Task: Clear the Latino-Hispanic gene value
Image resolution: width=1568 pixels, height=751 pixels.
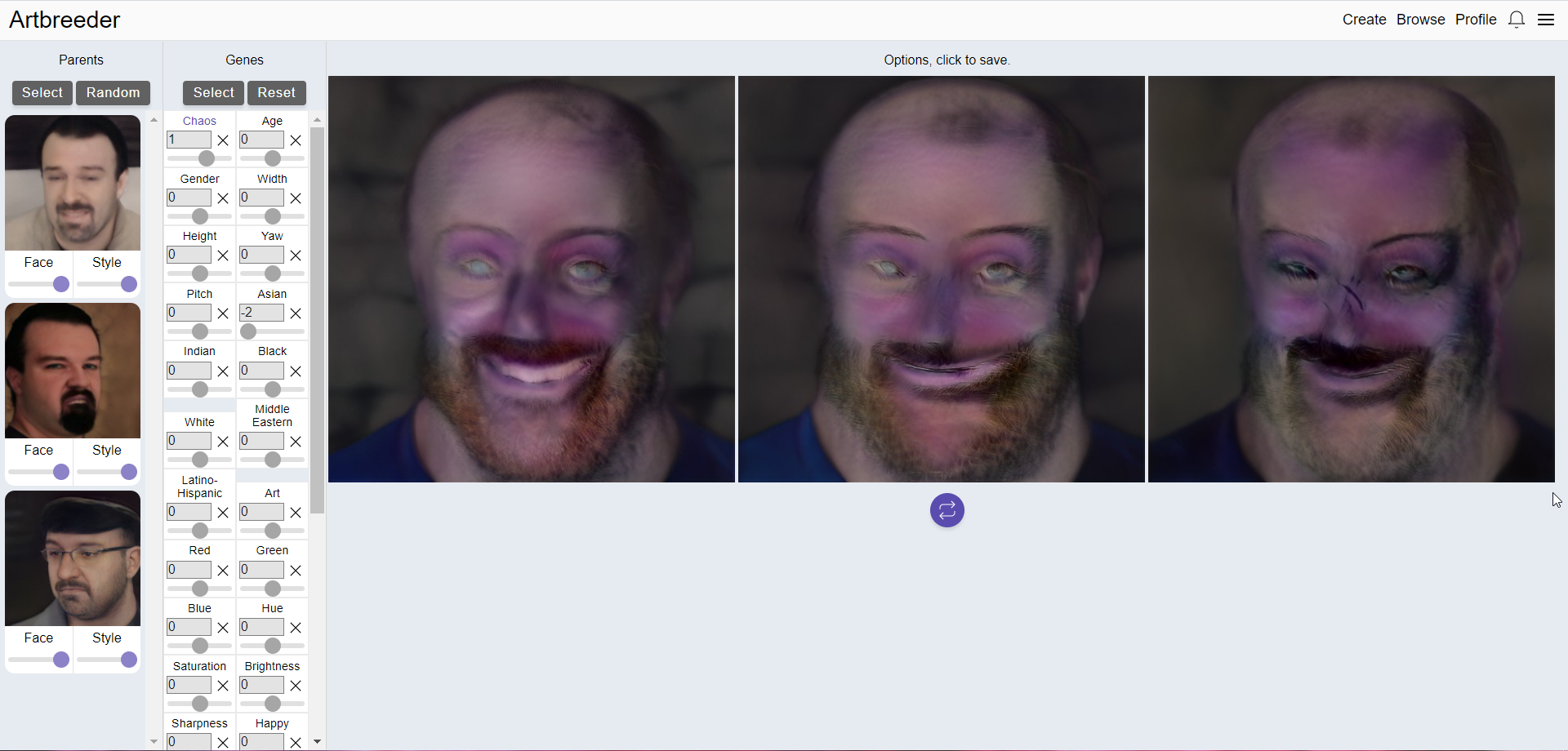Action: 223,513
